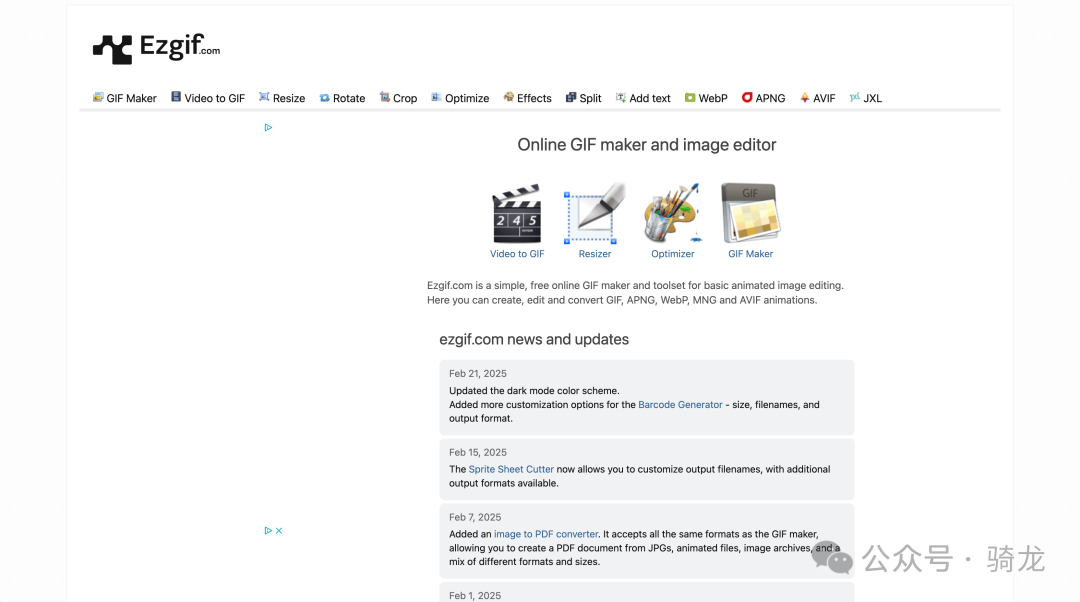Click the Split menu icon
Viewport: 1080px width, 602px height.
pyautogui.click(x=571, y=97)
